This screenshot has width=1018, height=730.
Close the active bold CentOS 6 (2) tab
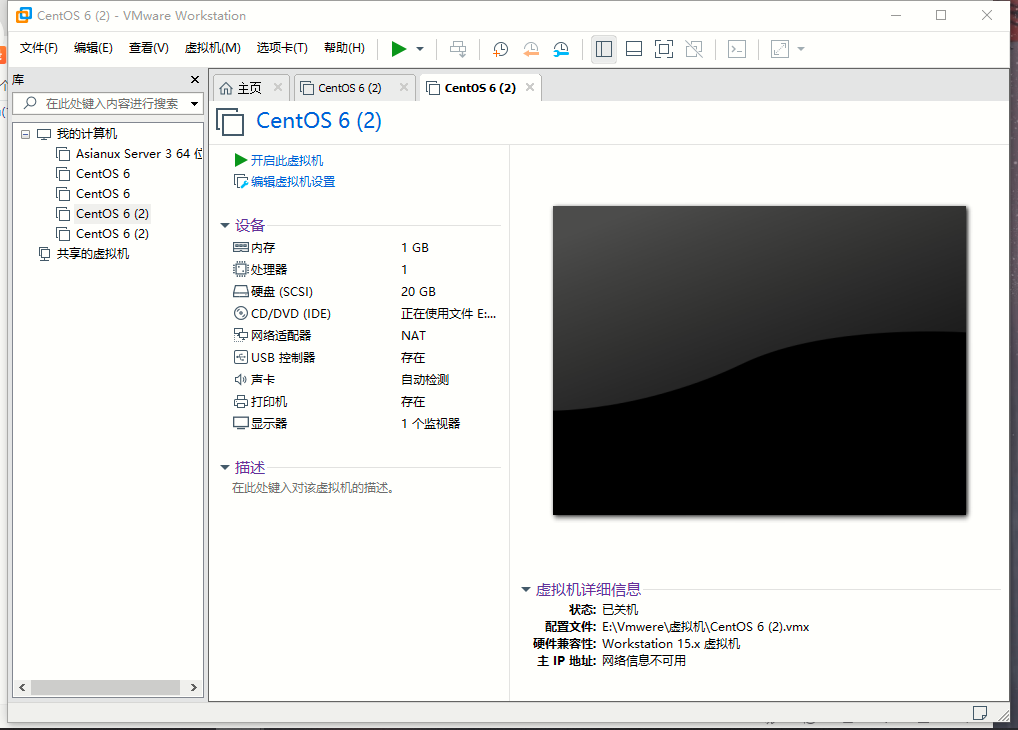click(x=530, y=87)
